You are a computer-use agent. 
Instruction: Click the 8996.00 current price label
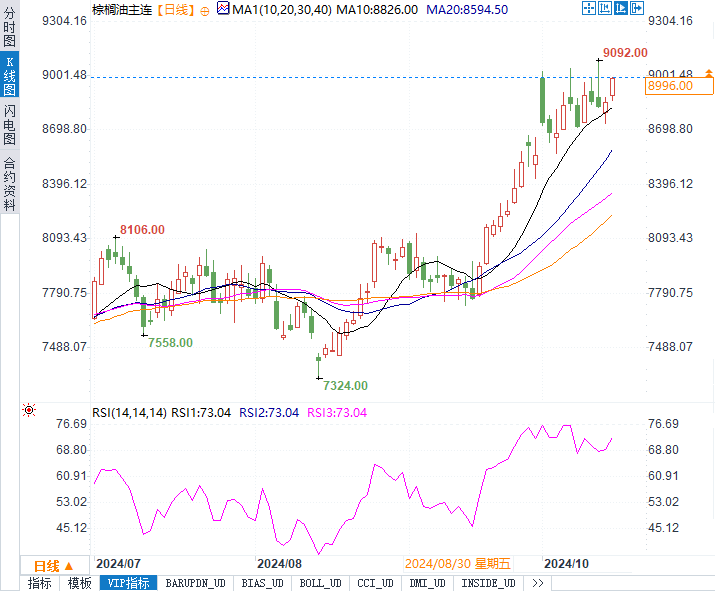pos(670,87)
